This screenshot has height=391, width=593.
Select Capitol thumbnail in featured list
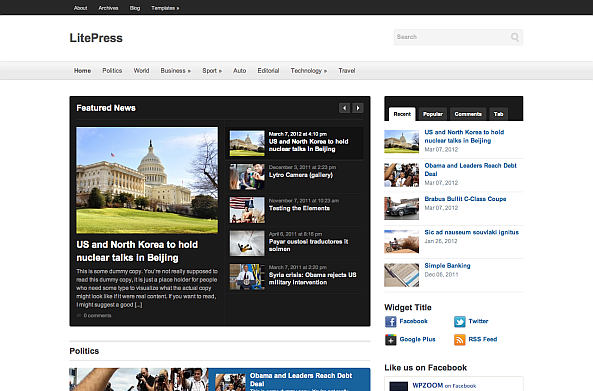[x=247, y=143]
